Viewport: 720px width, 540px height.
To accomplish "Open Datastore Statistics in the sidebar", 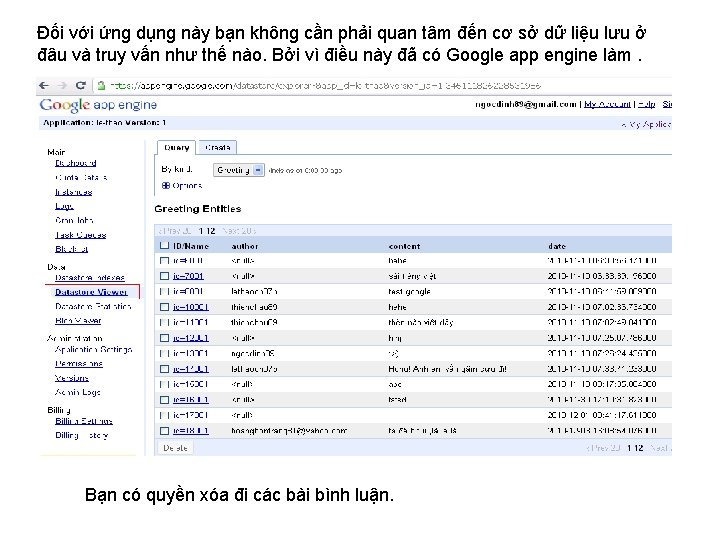I will click(x=93, y=306).
